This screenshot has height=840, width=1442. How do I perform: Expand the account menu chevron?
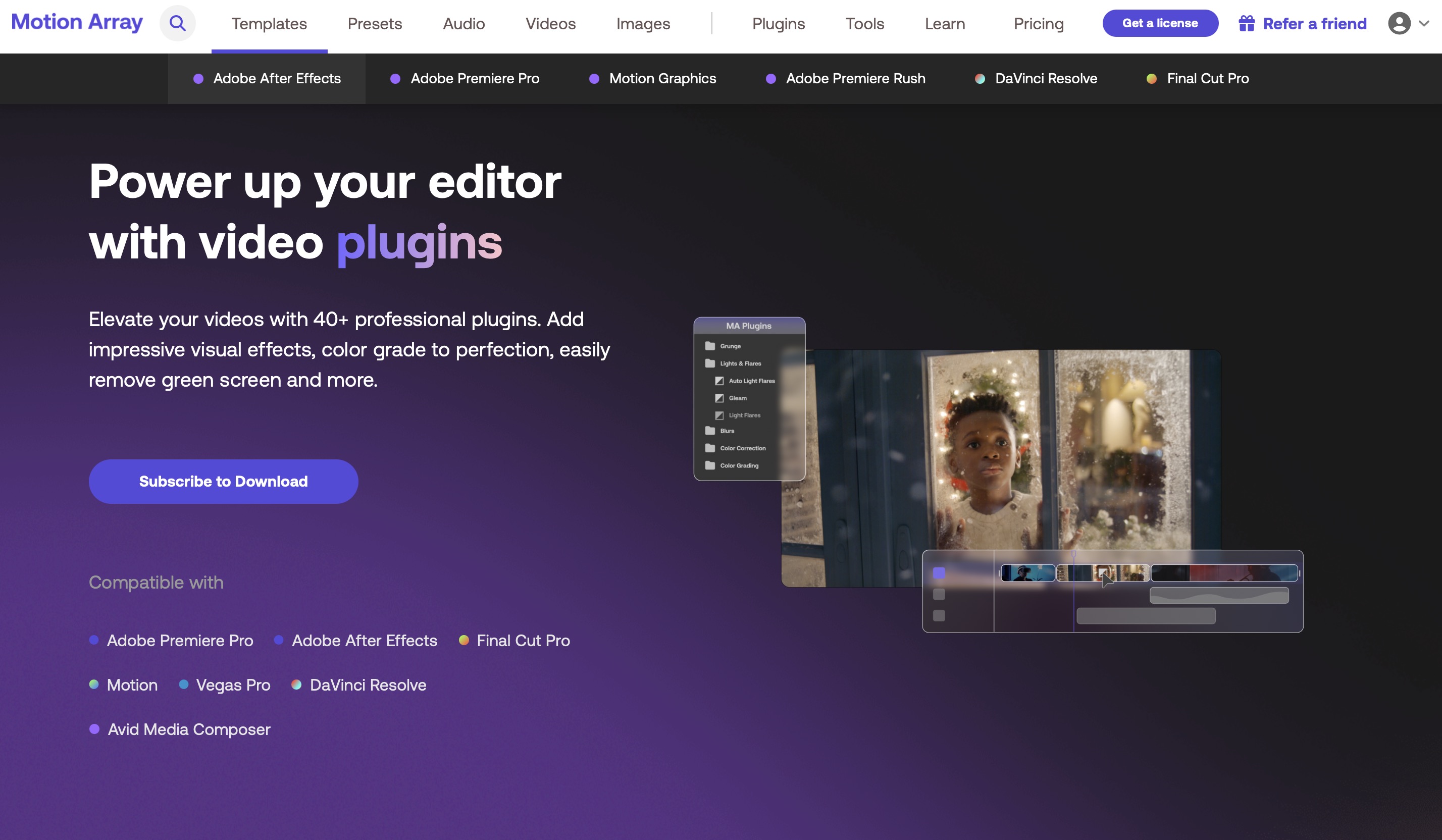[1424, 23]
